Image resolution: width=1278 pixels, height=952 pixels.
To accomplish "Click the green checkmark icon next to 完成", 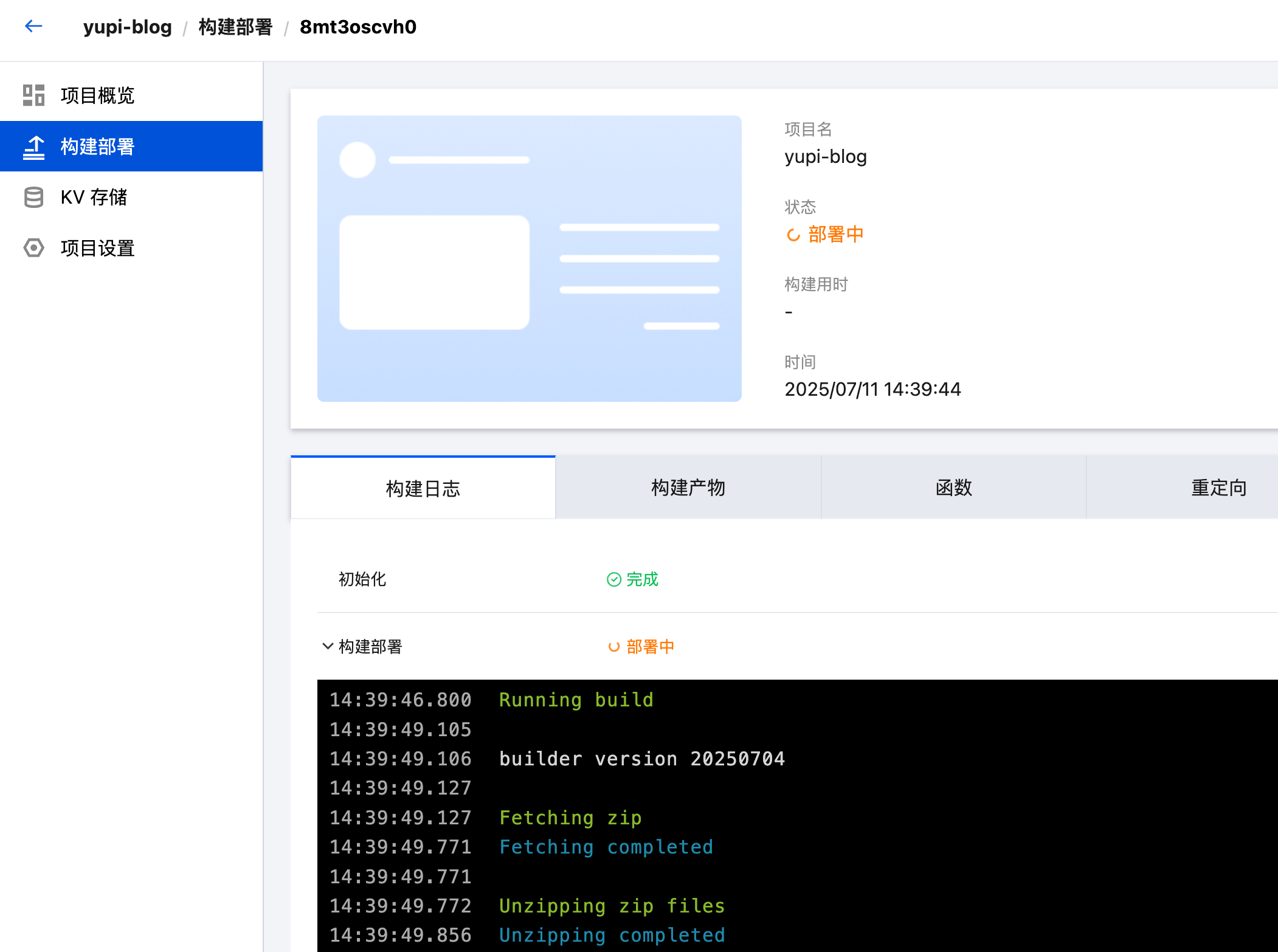I will (613, 579).
